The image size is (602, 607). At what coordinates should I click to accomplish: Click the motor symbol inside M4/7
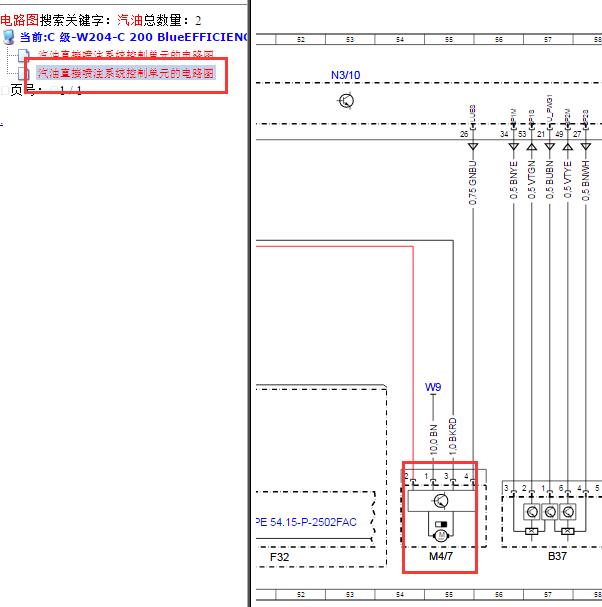point(441,536)
